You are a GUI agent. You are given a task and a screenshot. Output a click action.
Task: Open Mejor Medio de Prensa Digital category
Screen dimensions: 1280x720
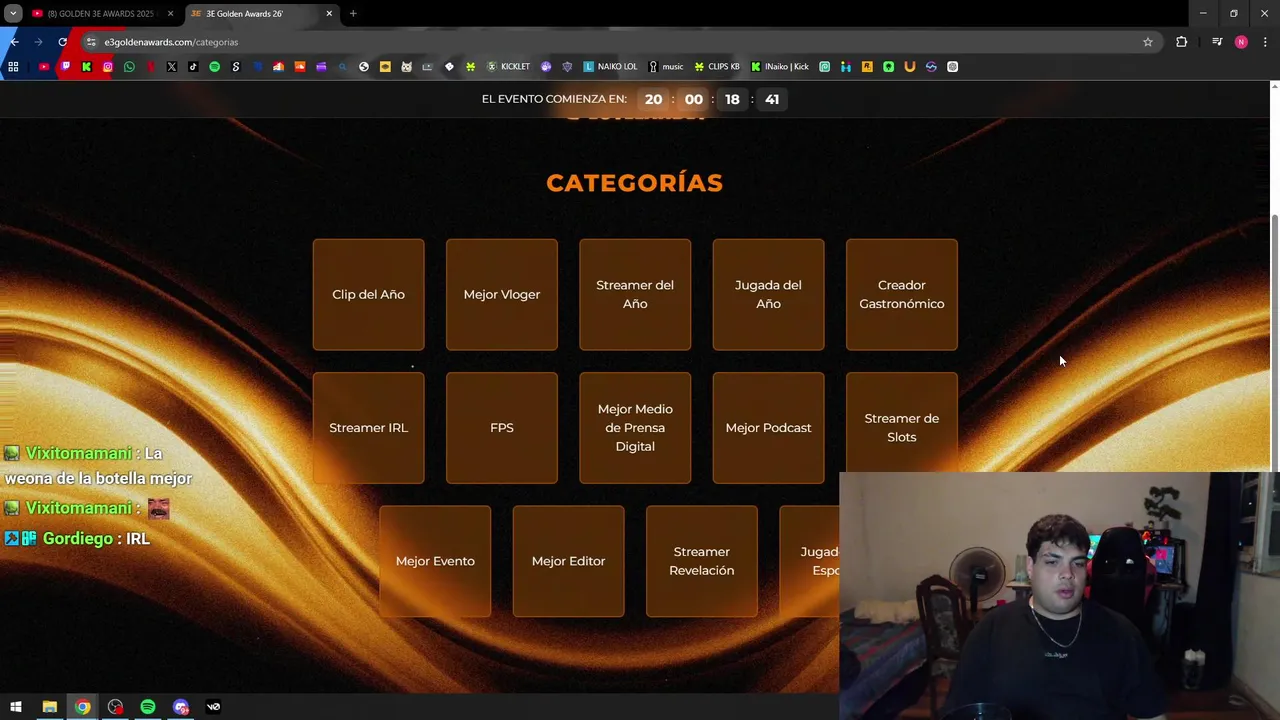pos(635,428)
